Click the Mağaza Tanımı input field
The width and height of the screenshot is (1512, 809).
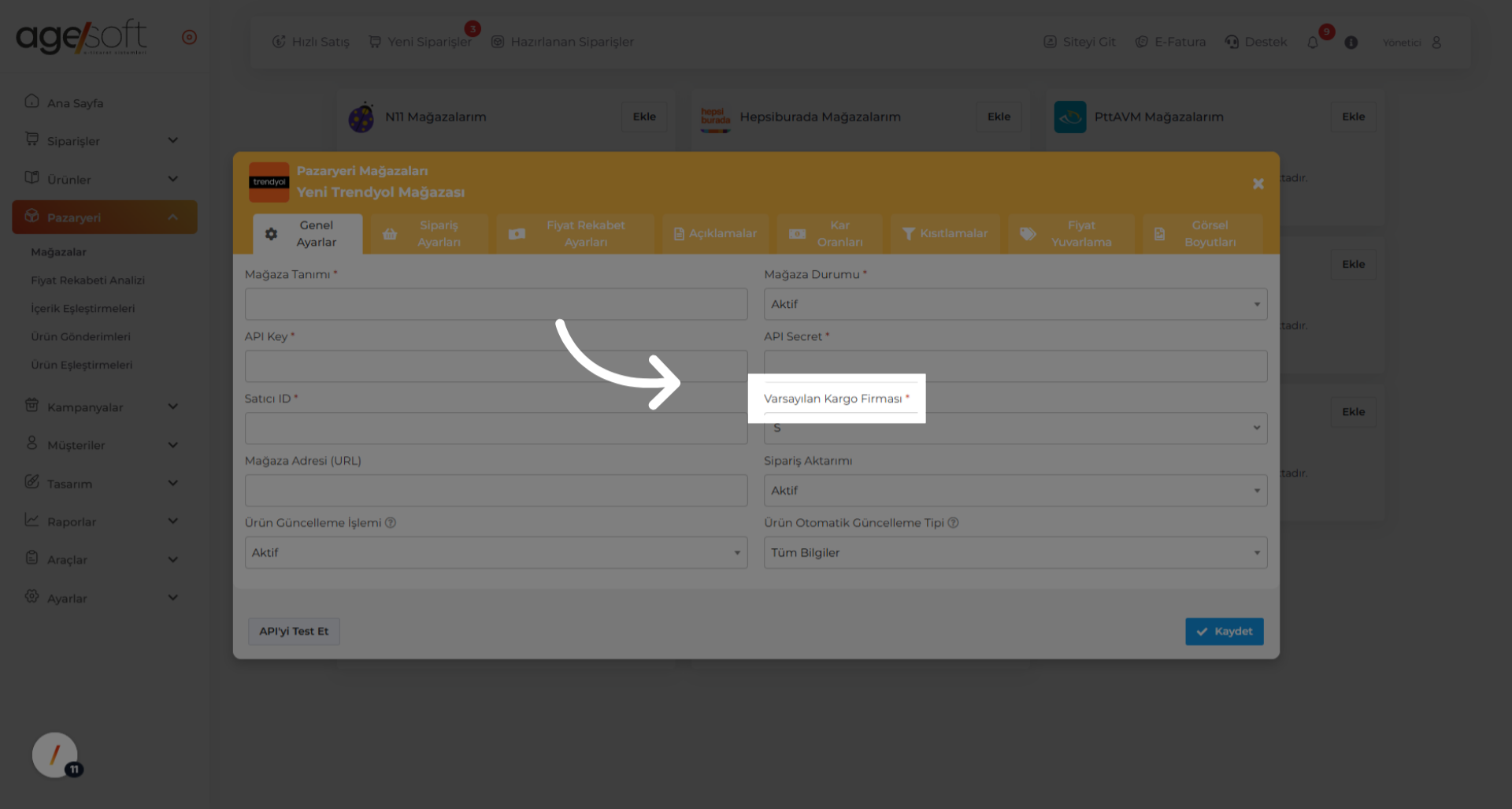496,304
